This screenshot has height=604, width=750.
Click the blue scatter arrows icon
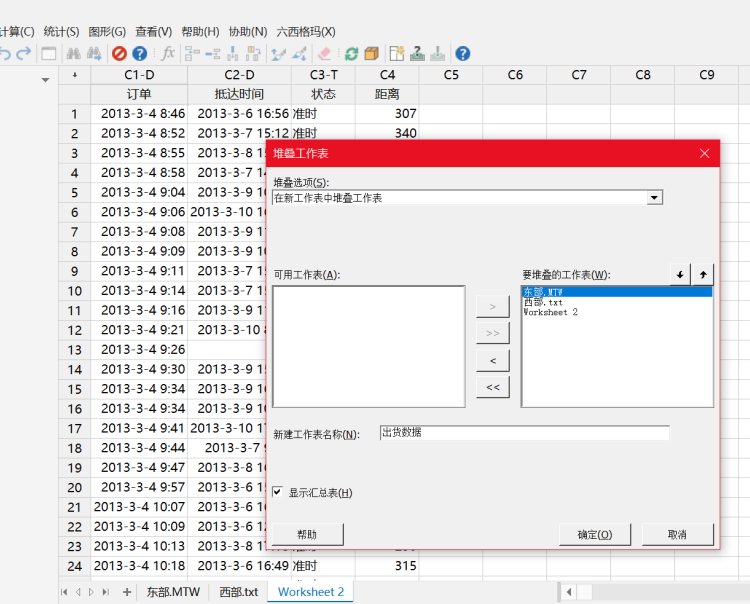[278, 54]
